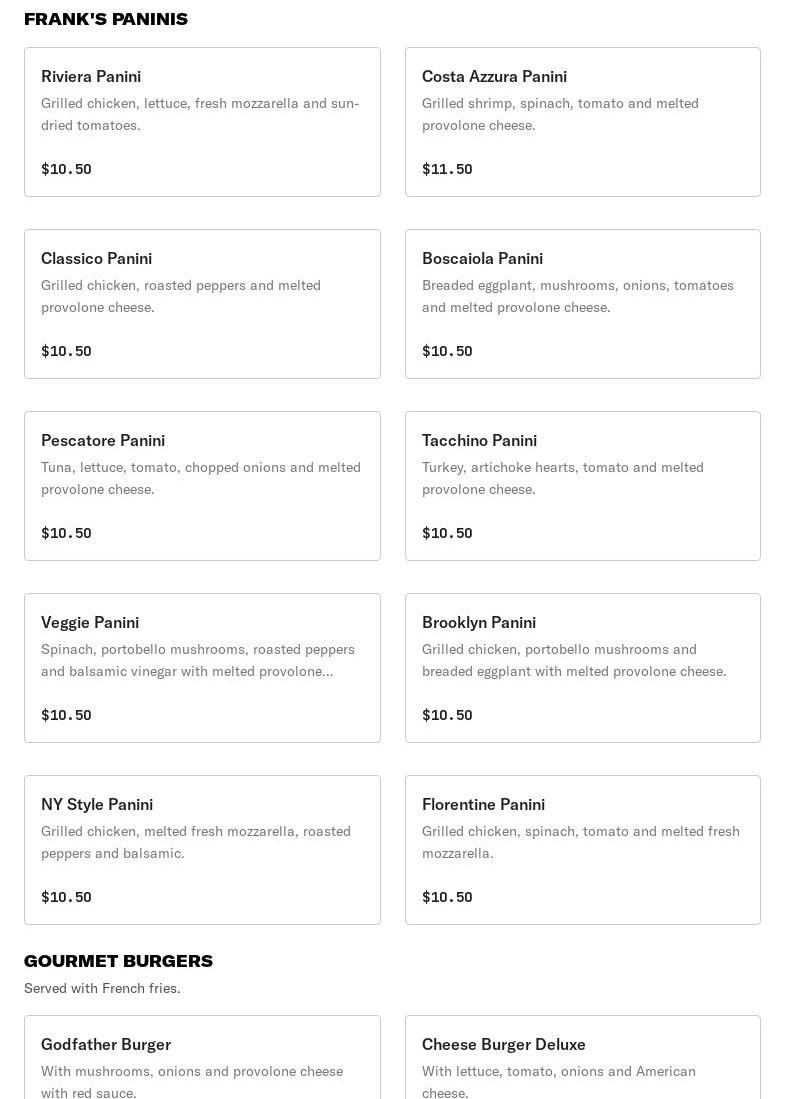Click the Florentine Panini $10.50 price
Screen dimensions: 785x1099
pyautogui.click(x=447, y=897)
